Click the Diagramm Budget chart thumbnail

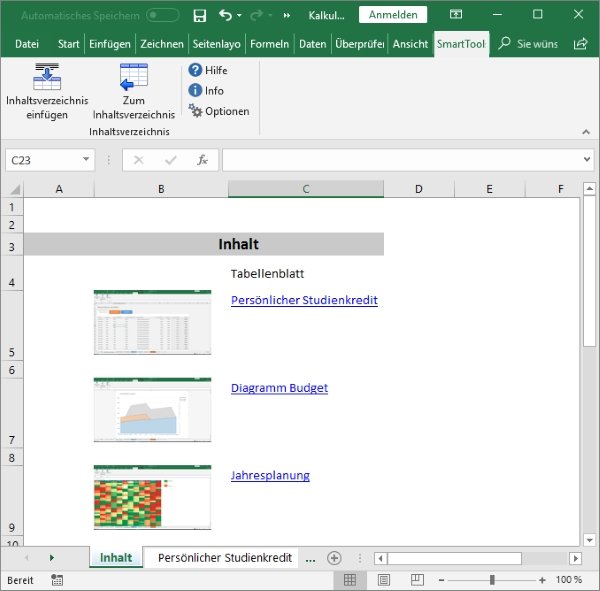click(x=152, y=410)
